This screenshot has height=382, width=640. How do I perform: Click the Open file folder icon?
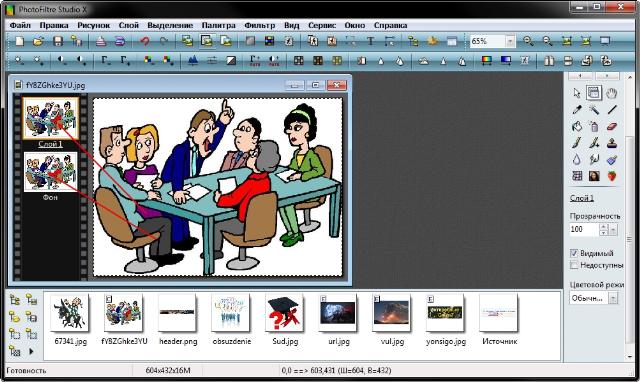tap(38, 41)
